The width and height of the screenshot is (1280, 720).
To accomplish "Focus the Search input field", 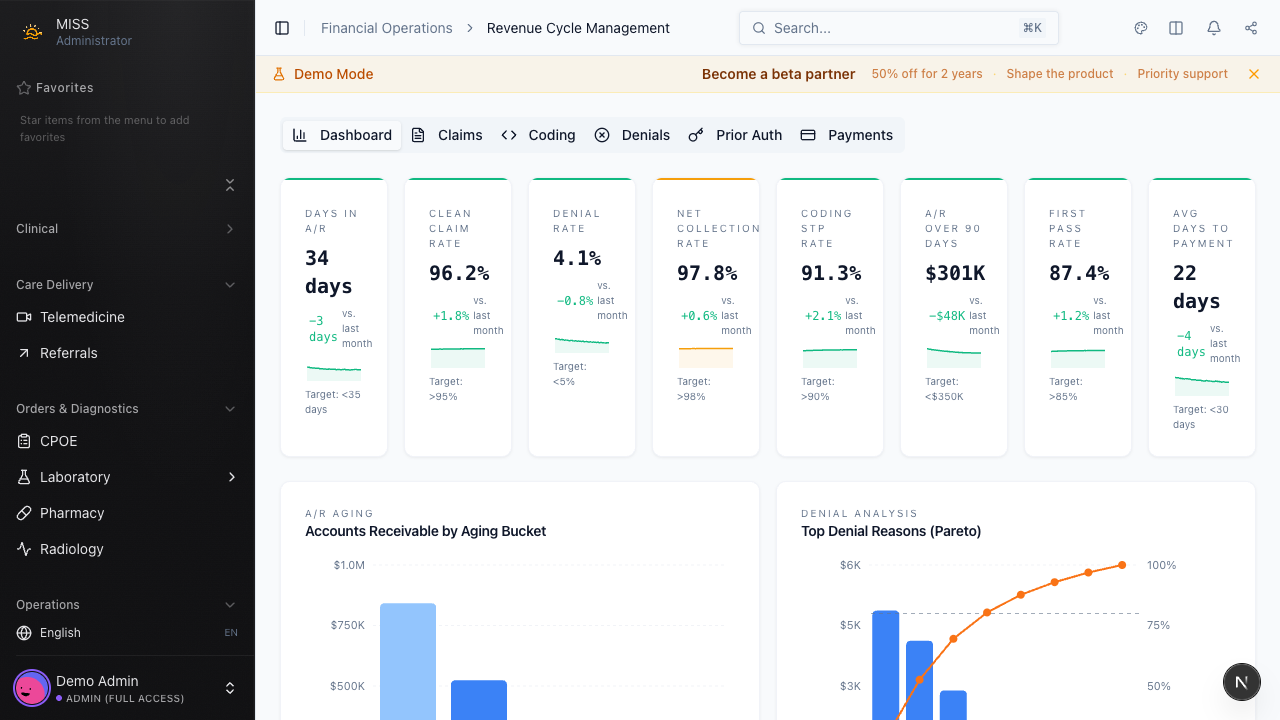I will [x=890, y=28].
